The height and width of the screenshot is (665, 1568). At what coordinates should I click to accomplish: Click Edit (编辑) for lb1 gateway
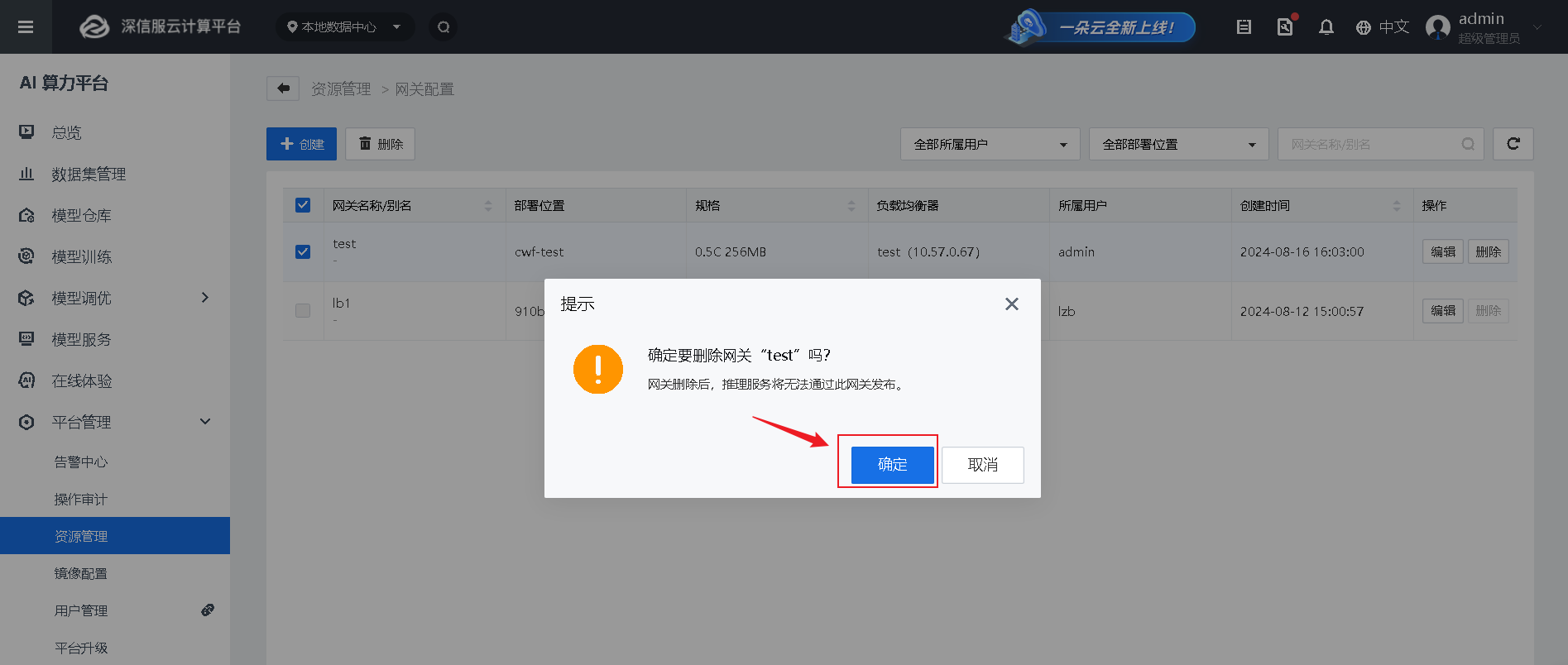(x=1443, y=311)
